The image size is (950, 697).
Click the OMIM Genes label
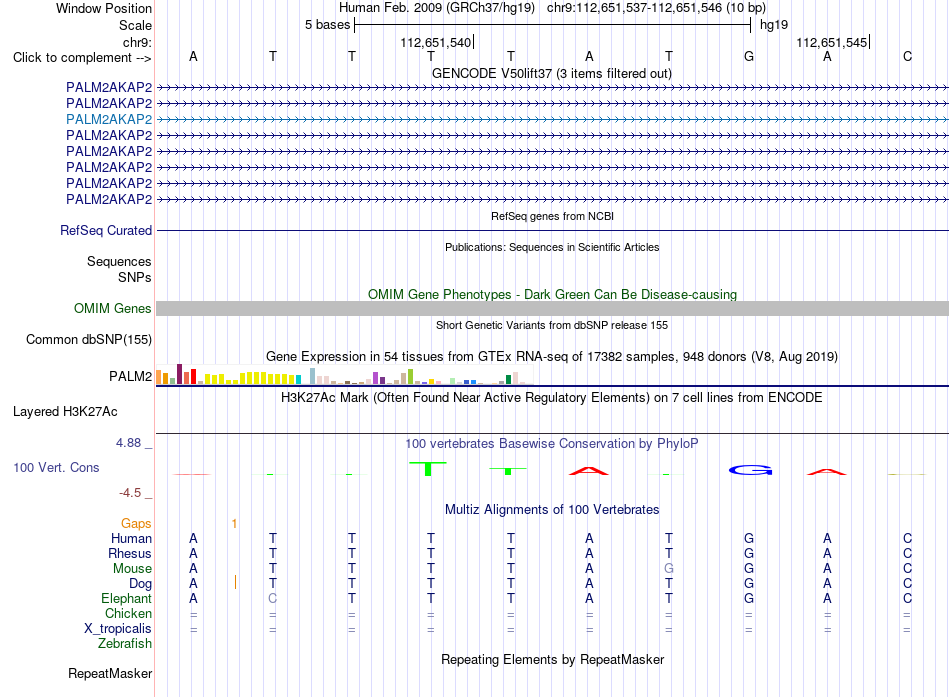[112, 308]
